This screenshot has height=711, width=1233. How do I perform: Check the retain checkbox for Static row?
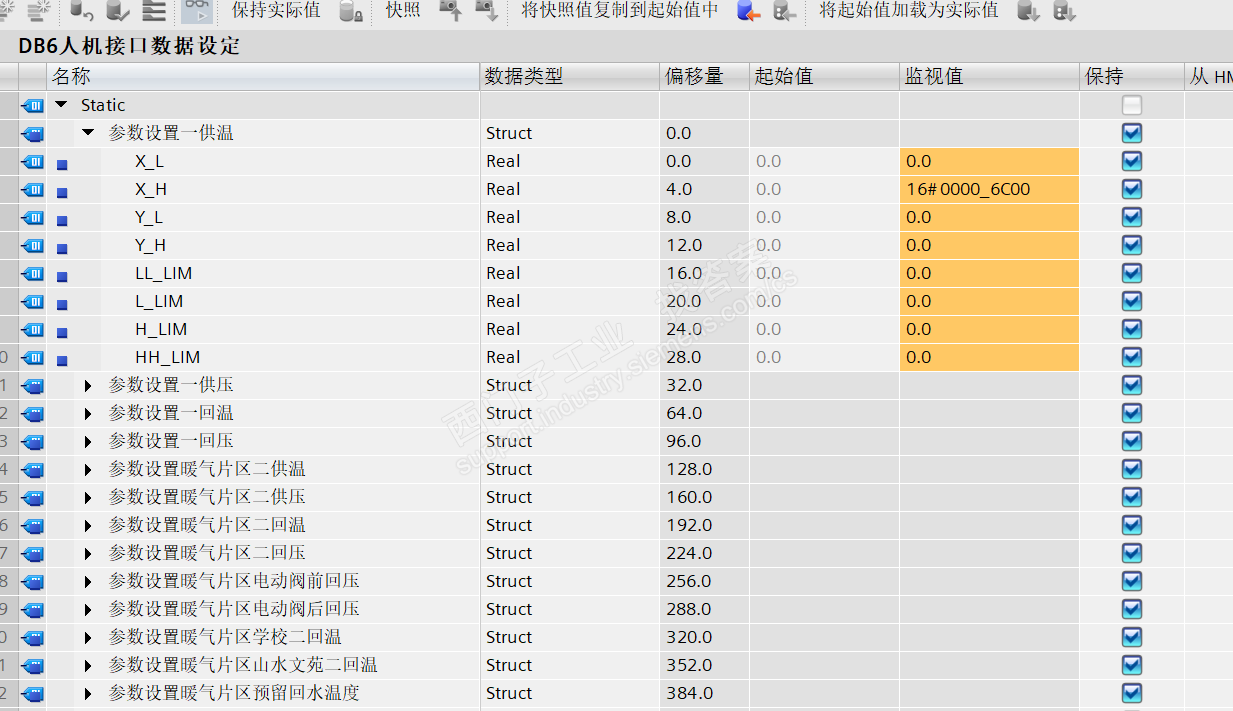pos(1132,105)
